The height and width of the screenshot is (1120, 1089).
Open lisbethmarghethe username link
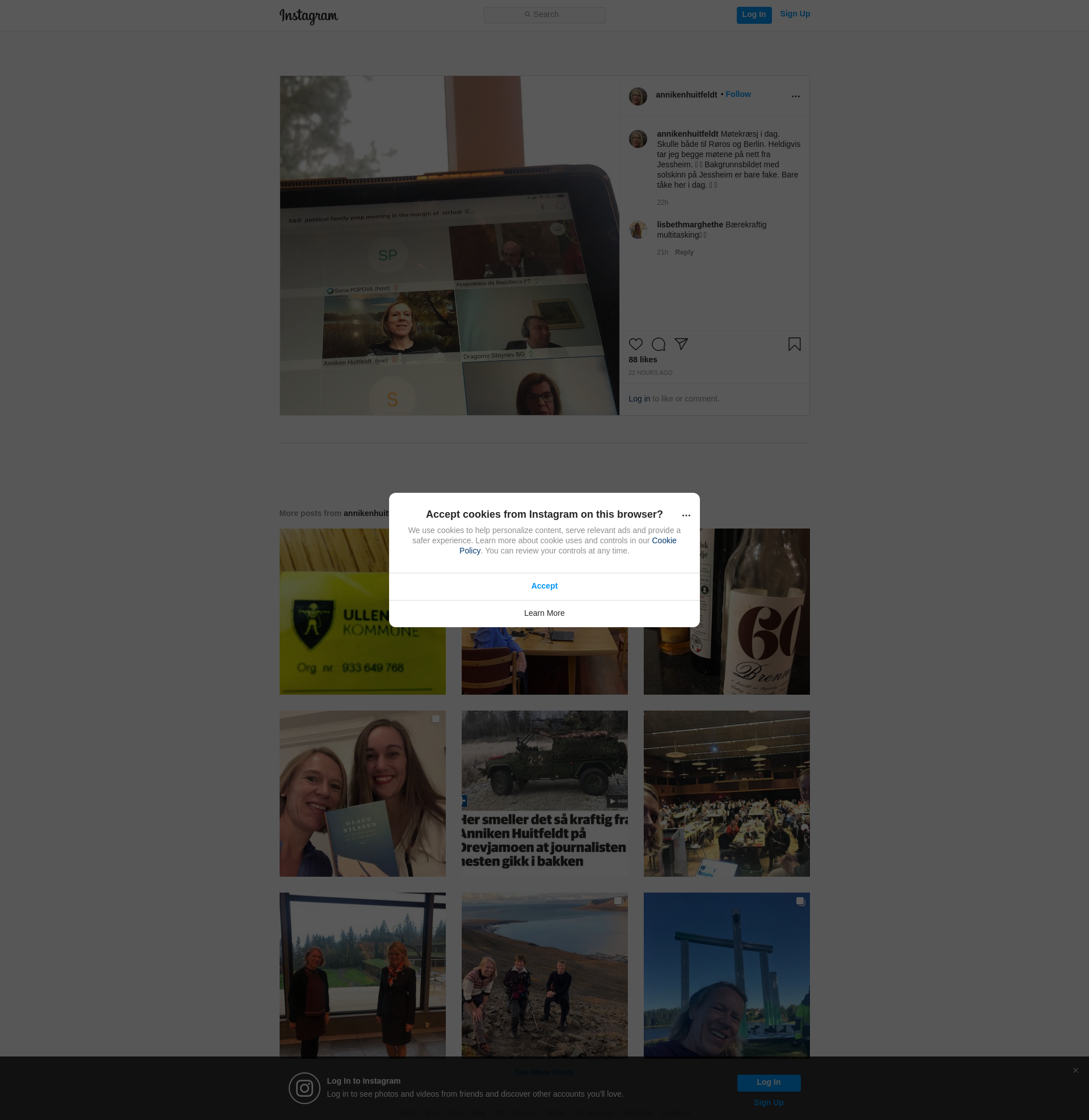pyautogui.click(x=689, y=225)
